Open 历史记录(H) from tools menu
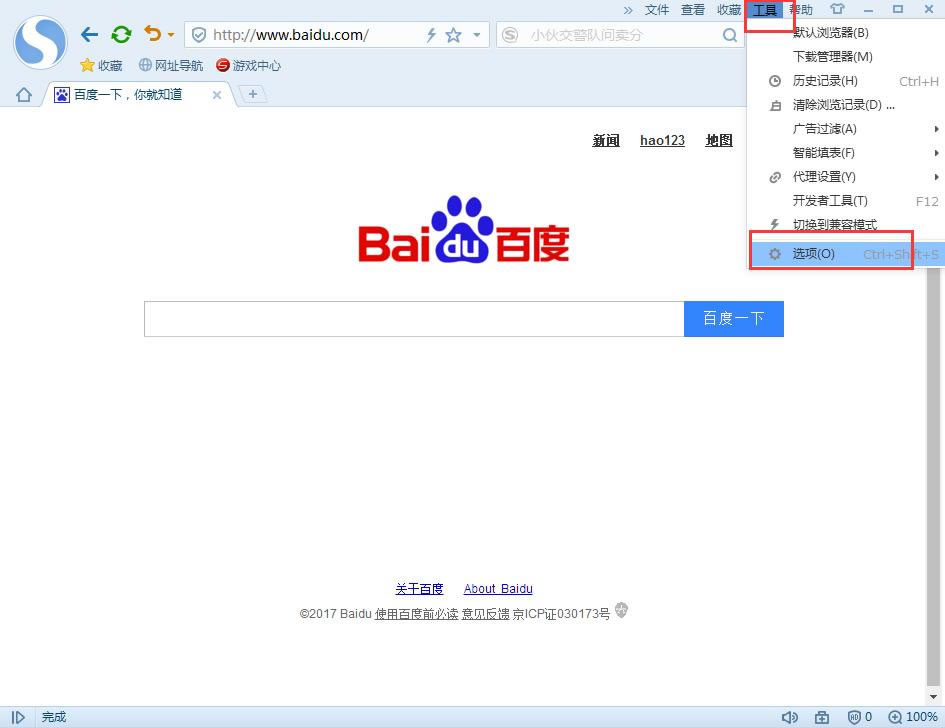This screenshot has width=945, height=728. click(x=846, y=81)
